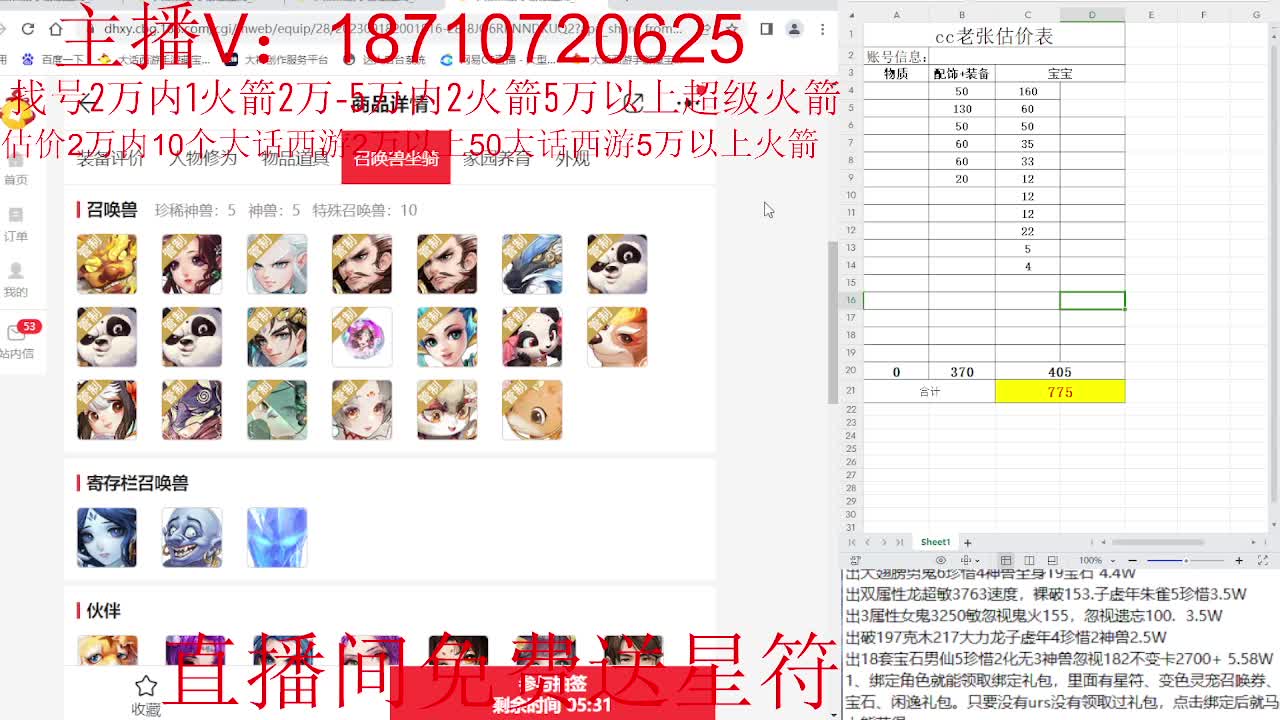
Task: Switch to 家园养育 tab
Action: pyautogui.click(x=497, y=158)
